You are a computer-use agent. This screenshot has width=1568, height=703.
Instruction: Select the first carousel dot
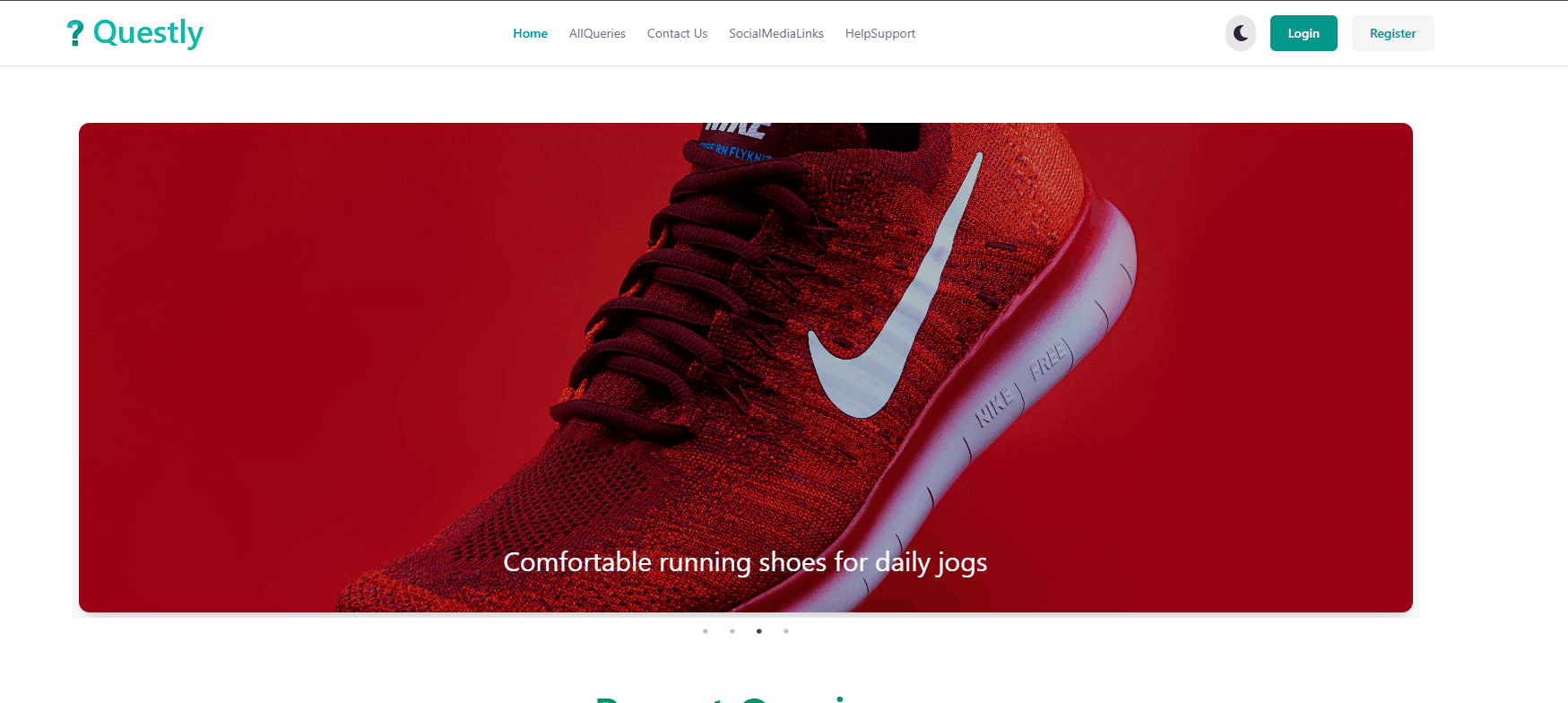pyautogui.click(x=706, y=631)
